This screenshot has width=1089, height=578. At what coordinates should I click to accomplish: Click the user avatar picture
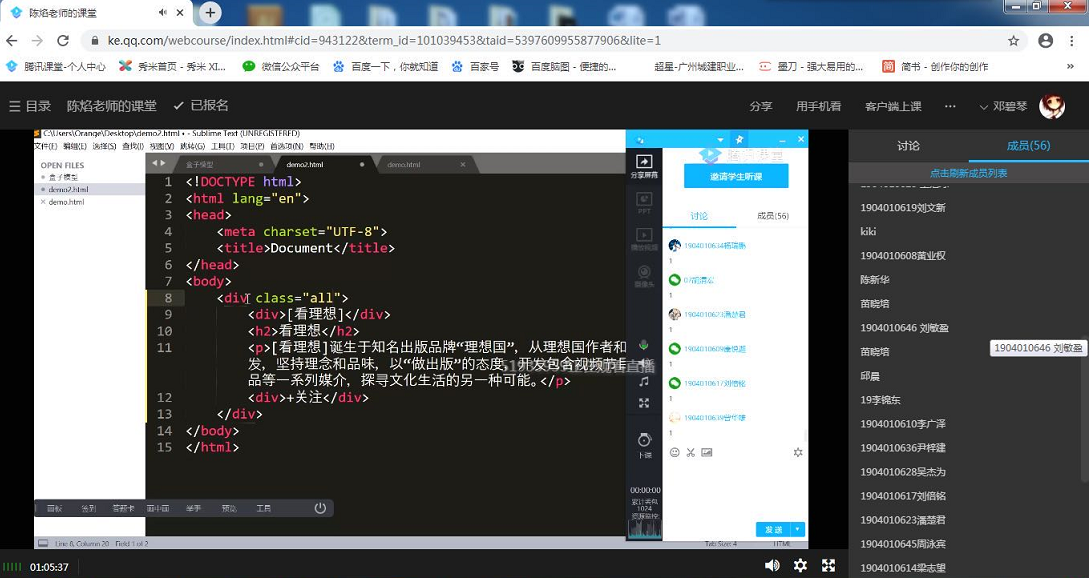coord(1052,106)
